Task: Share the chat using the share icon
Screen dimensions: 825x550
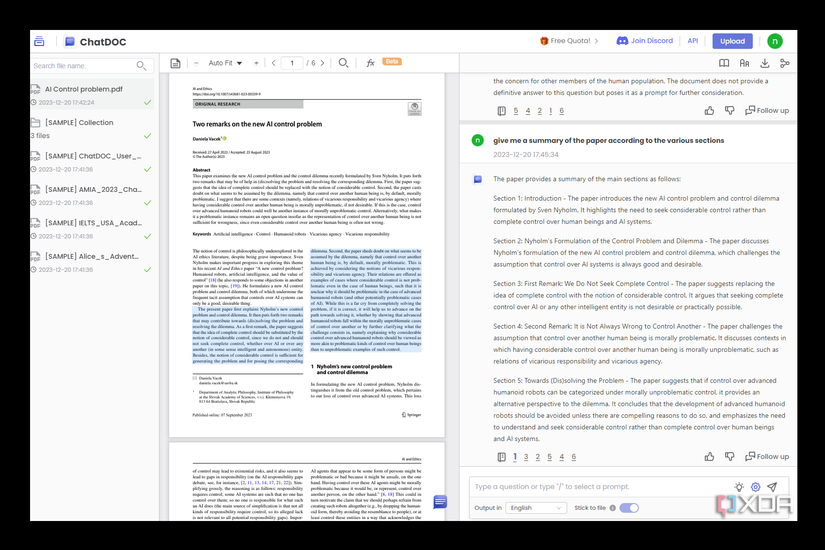Action: tap(784, 63)
